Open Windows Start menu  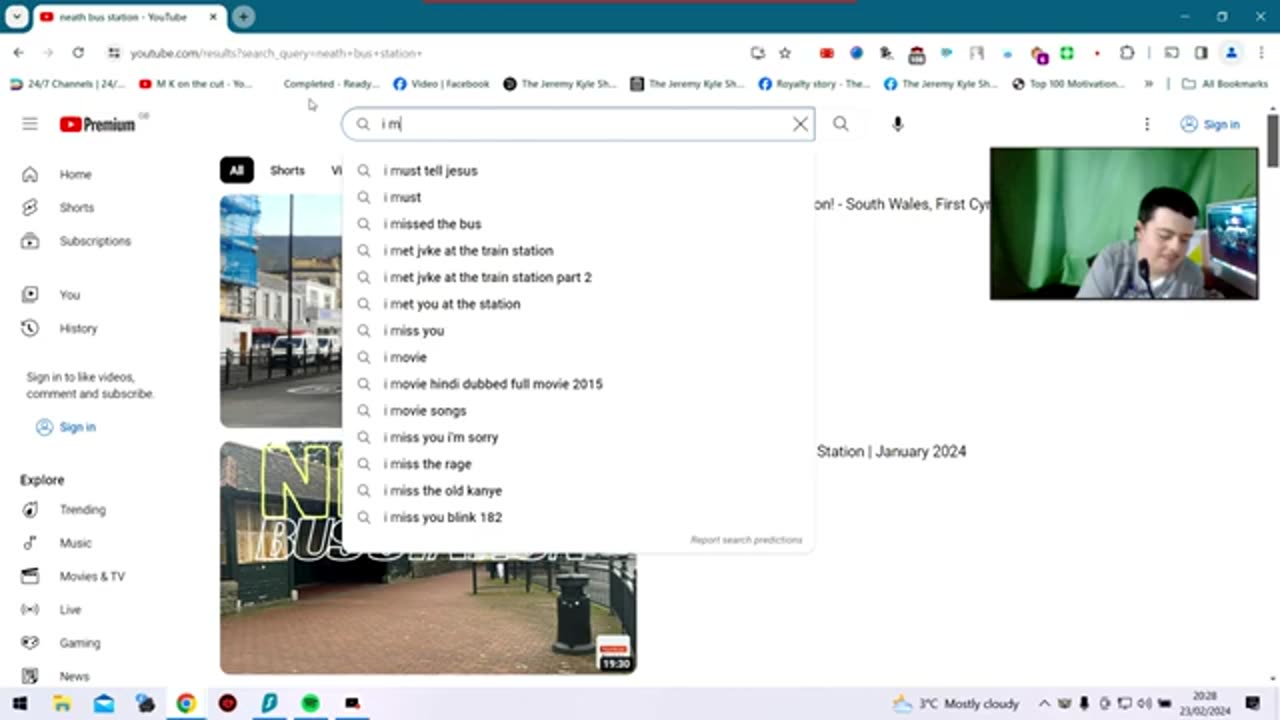[19, 703]
